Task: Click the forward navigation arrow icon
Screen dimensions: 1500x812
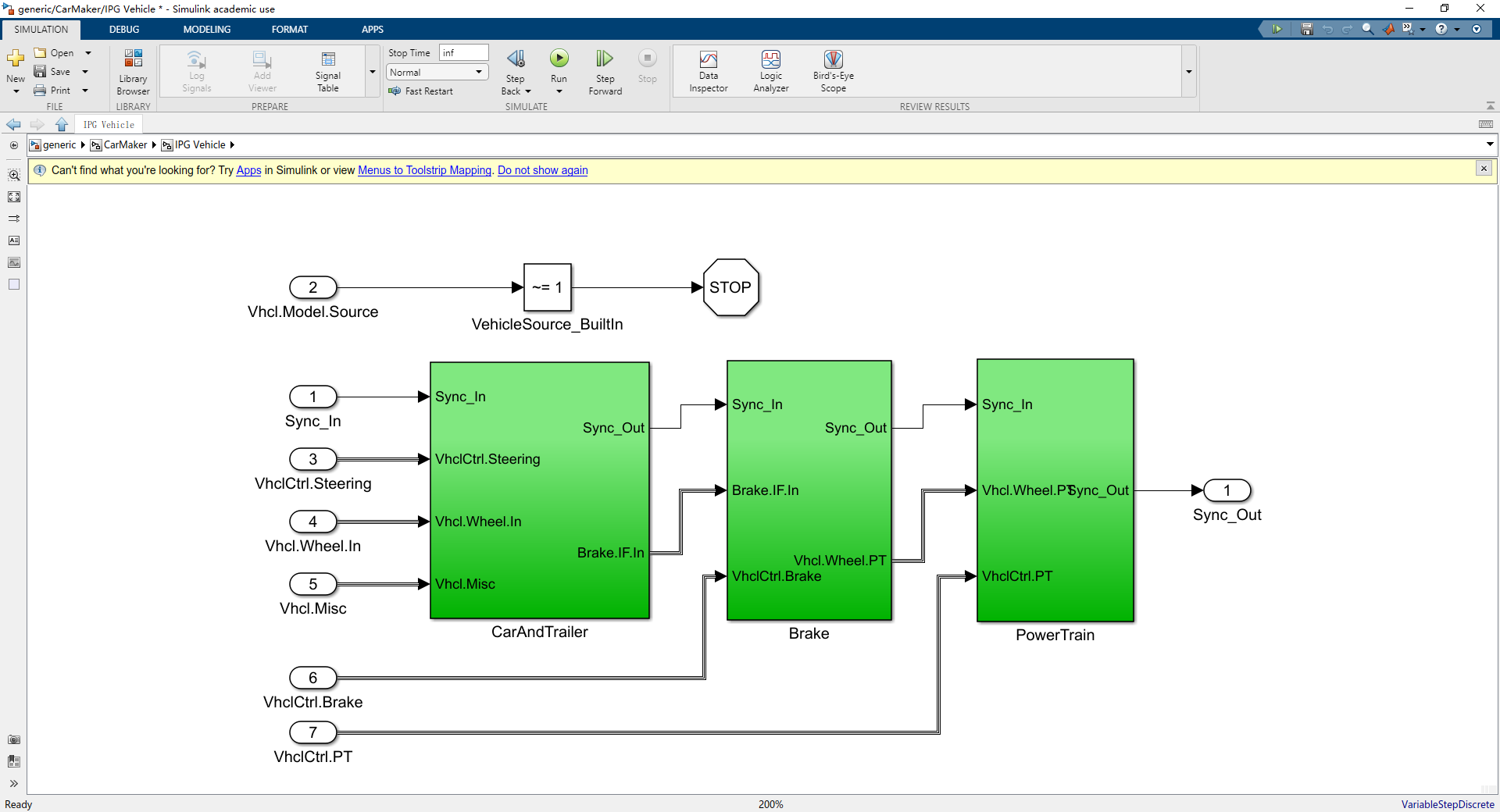Action: point(37,125)
